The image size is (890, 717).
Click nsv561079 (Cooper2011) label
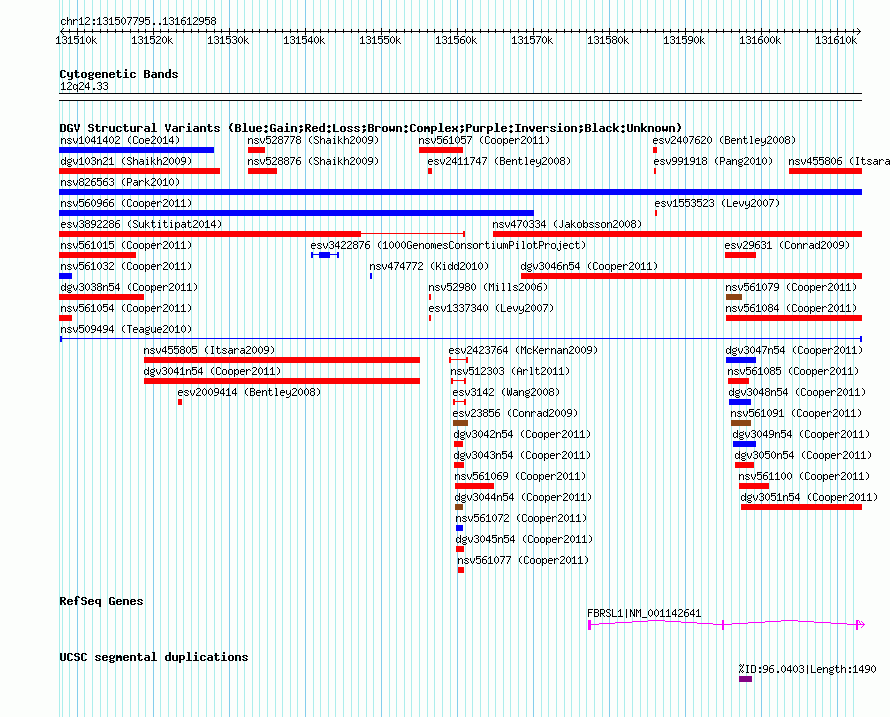point(791,287)
